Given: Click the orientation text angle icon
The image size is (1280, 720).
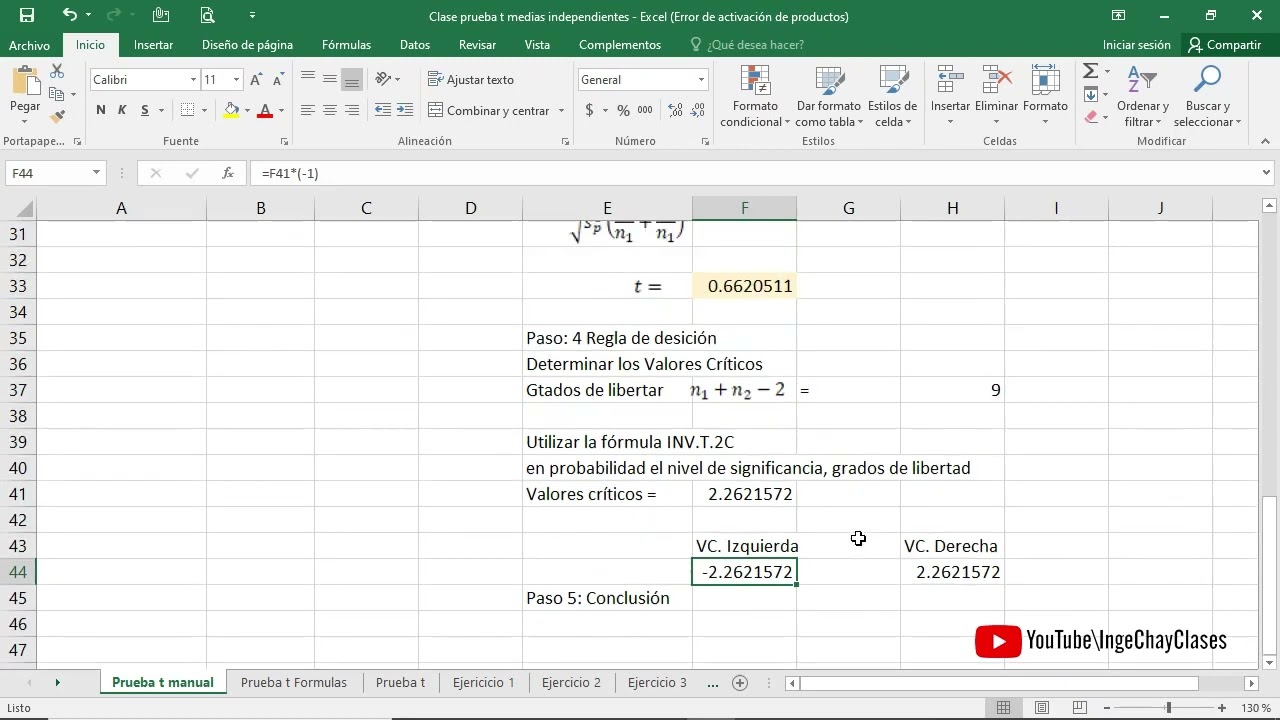Looking at the screenshot, I should coord(383,79).
